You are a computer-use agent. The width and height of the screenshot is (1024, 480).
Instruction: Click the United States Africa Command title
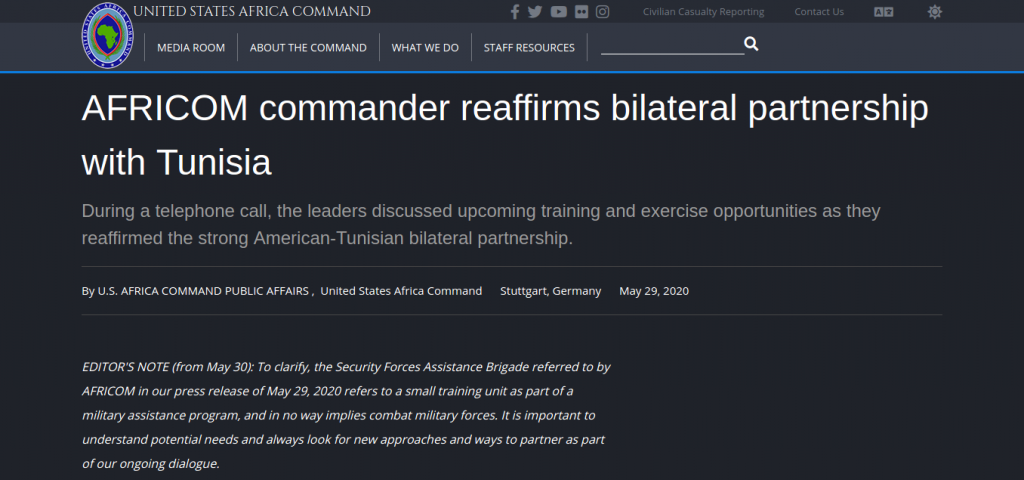251,12
